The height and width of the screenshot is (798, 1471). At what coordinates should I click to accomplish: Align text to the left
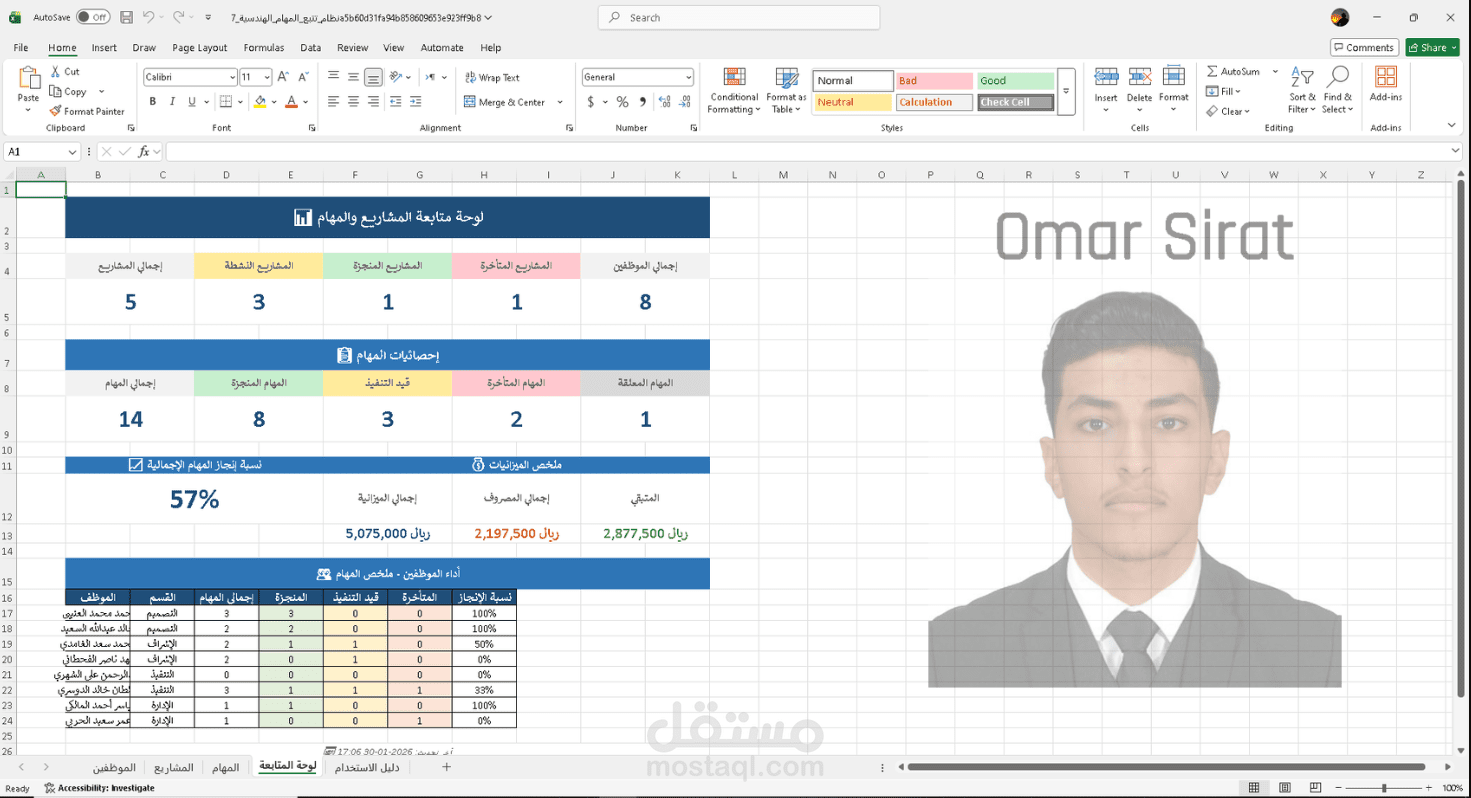[334, 102]
